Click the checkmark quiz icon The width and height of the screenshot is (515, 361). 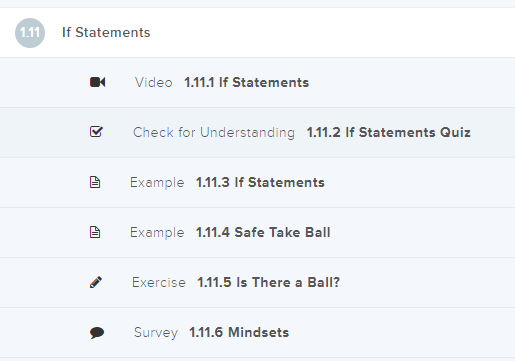[x=96, y=132]
